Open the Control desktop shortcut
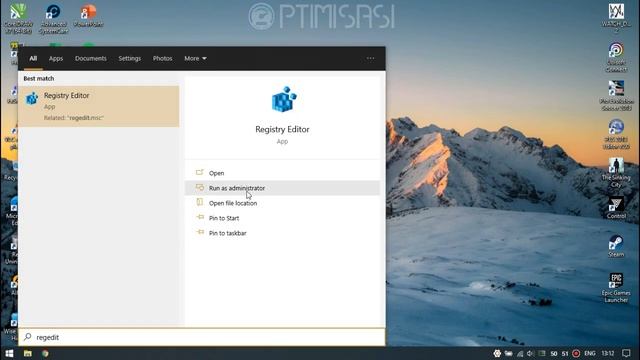Viewport: 640px width, 360px height. coord(616,208)
